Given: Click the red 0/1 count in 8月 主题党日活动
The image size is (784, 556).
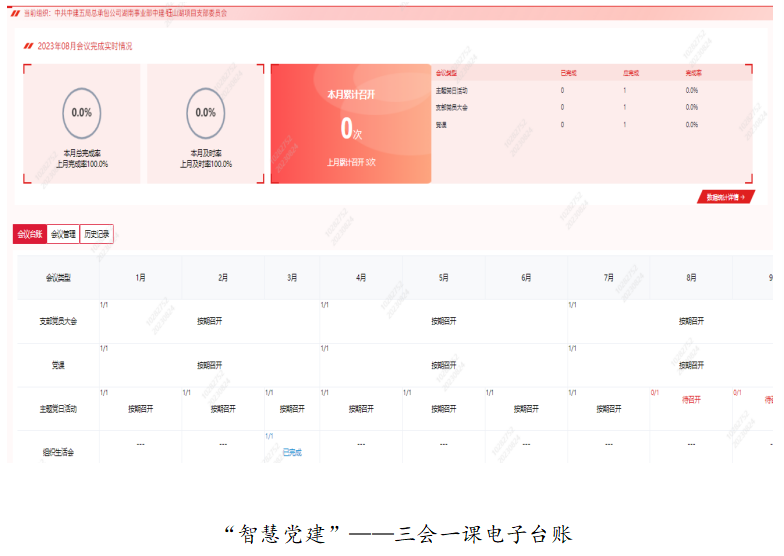Looking at the screenshot, I should (x=654, y=393).
